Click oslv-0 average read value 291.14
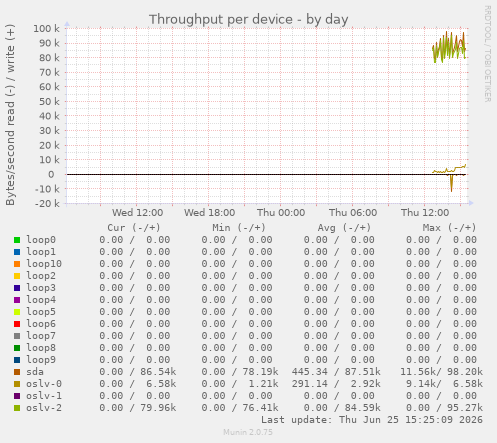 click(310, 384)
